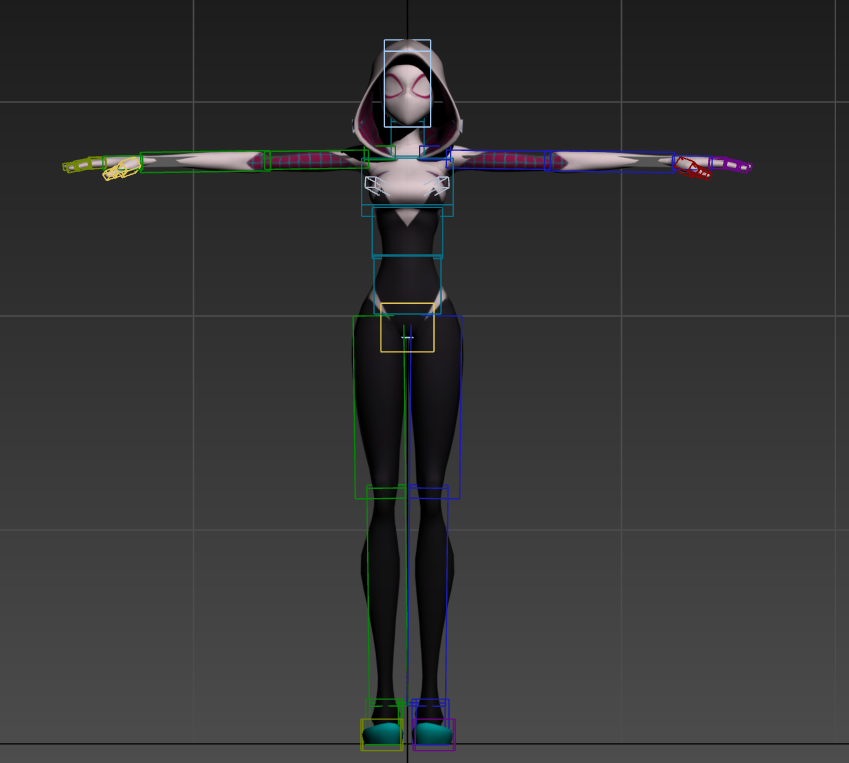Select the green forearm bone
849x763 pixels.
(205, 162)
